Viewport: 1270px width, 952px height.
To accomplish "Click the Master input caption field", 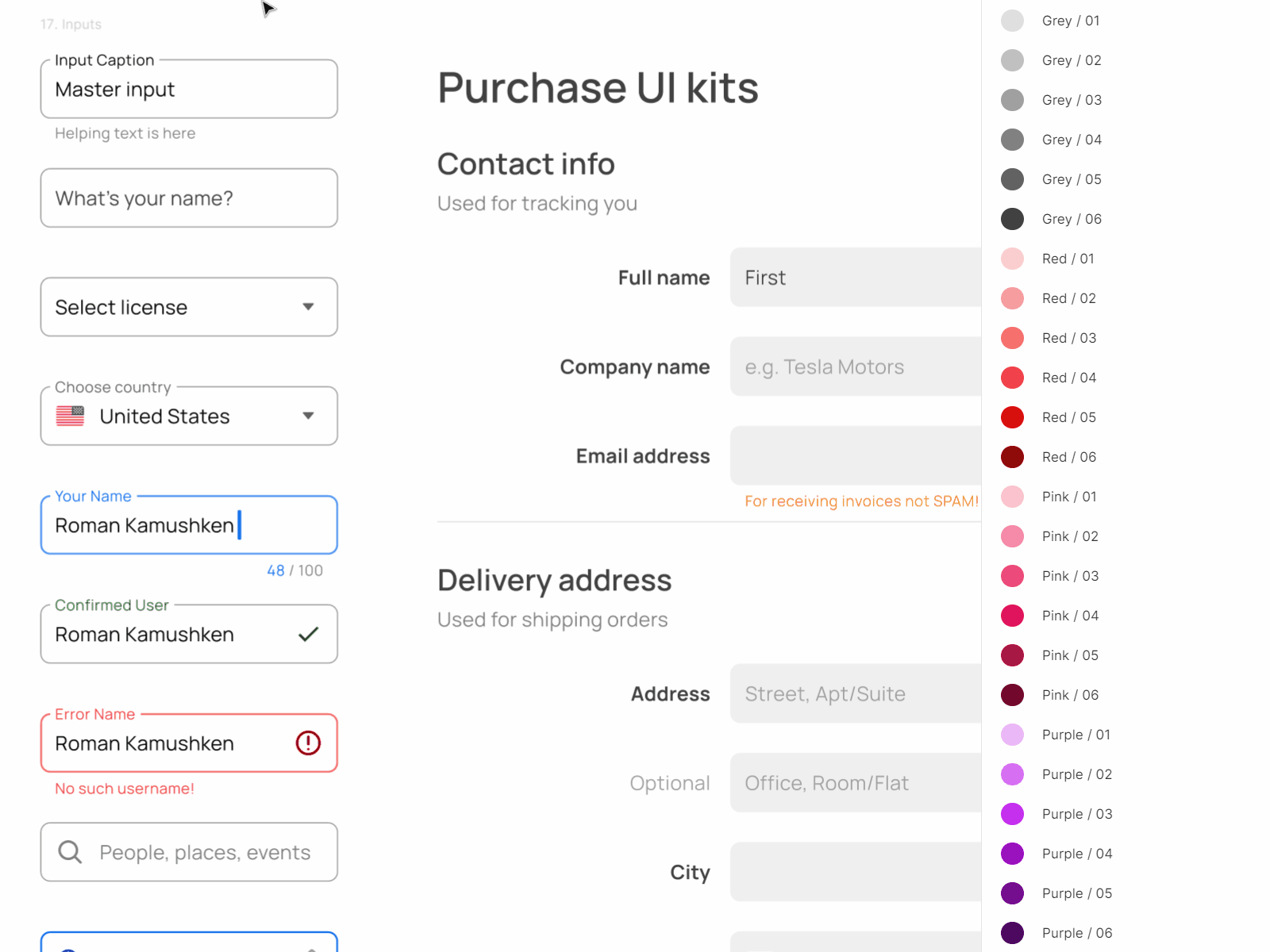I will 188,89.
